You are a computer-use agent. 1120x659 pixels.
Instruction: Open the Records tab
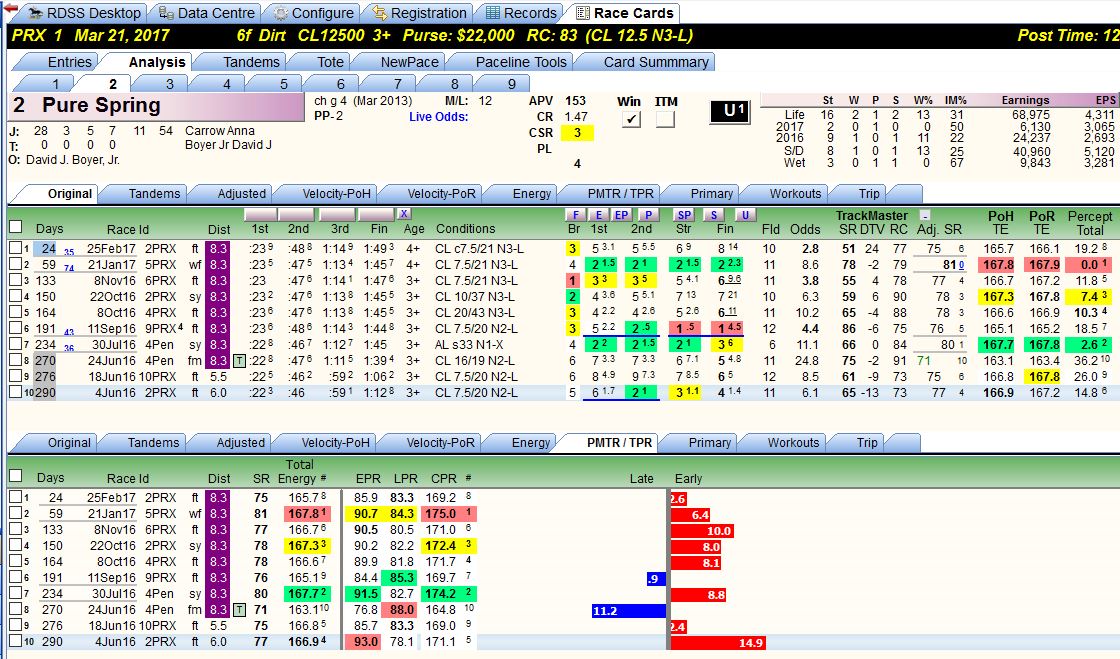[x=521, y=13]
